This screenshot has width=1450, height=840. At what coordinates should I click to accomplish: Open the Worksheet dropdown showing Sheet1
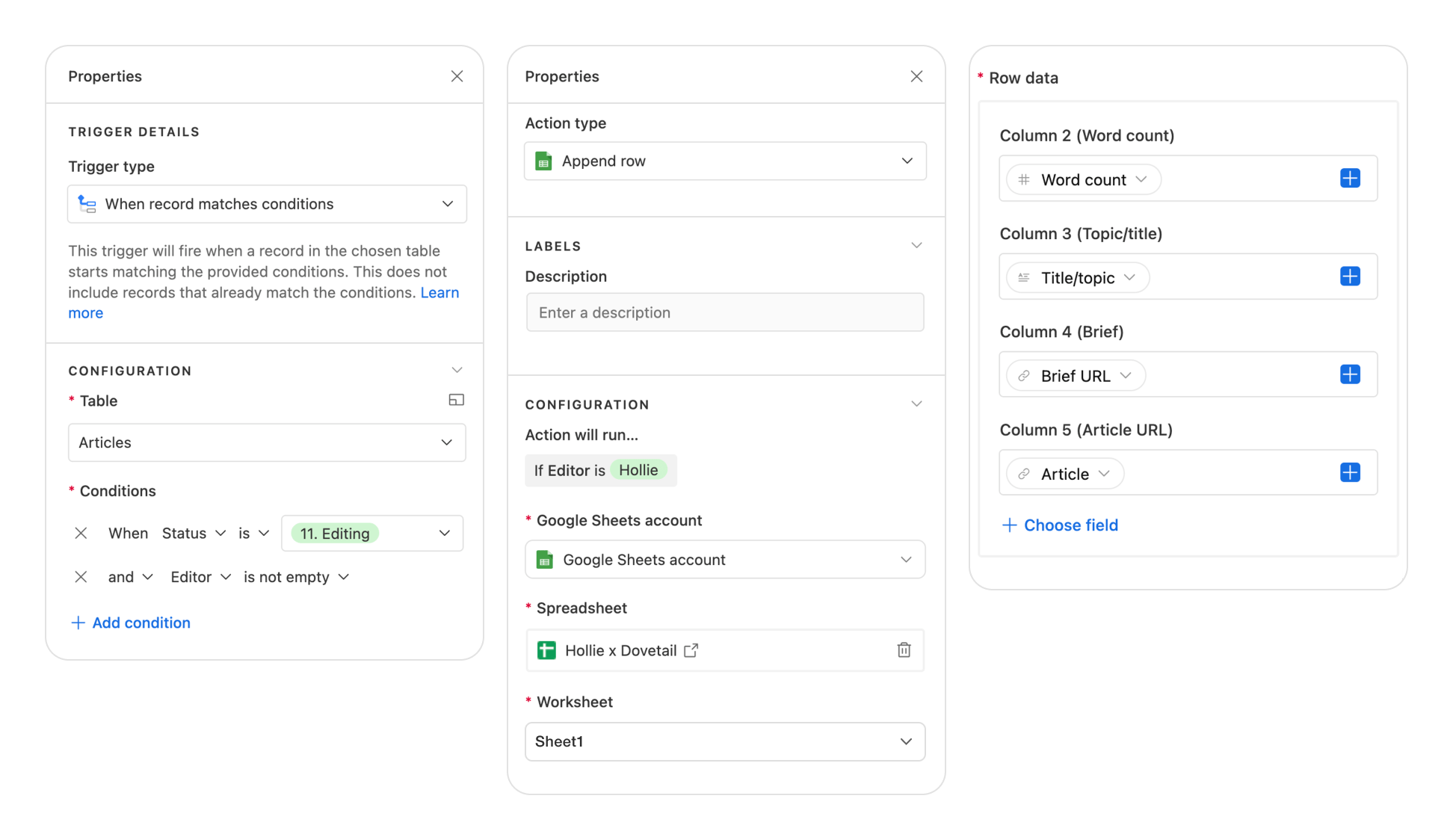point(724,741)
